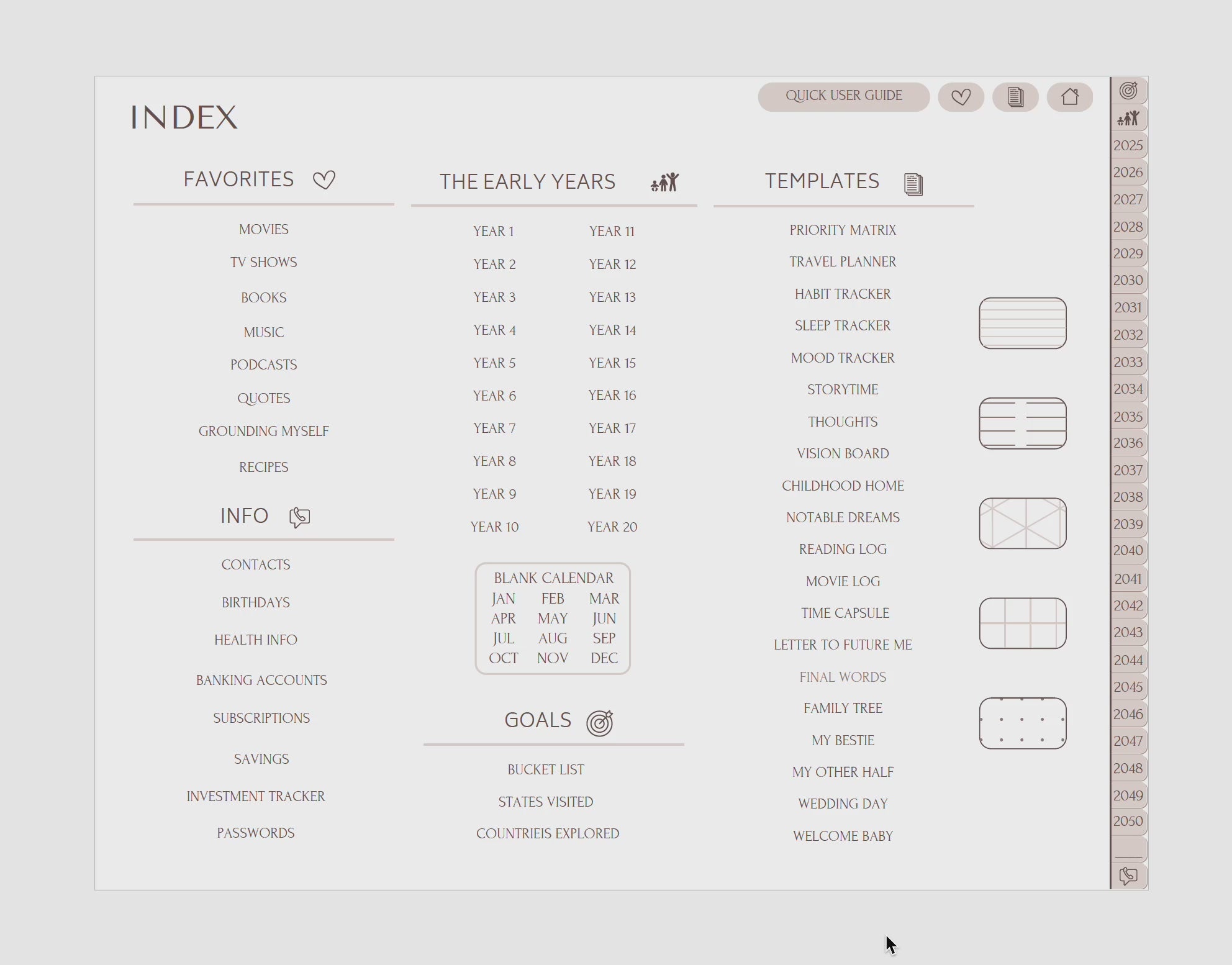Viewport: 1232px width, 965px height.
Task: Click the home icon button
Action: click(x=1069, y=97)
